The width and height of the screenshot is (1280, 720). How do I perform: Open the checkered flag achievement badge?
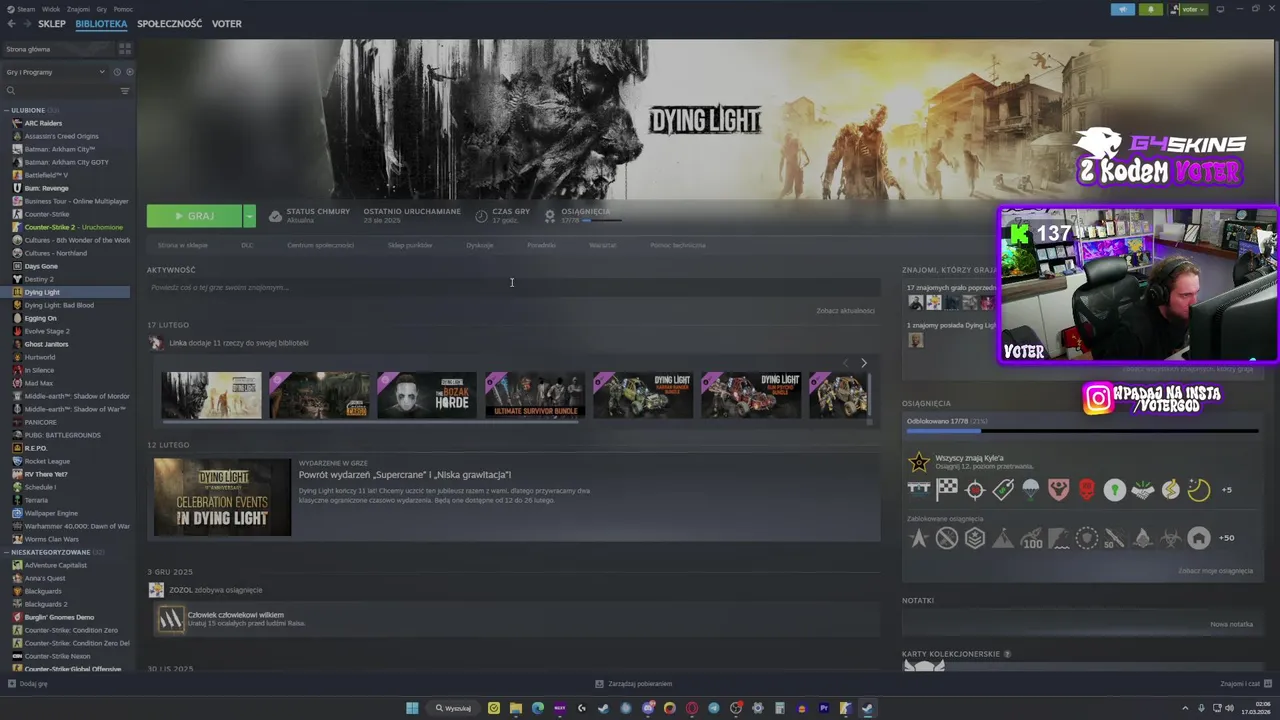(x=947, y=489)
